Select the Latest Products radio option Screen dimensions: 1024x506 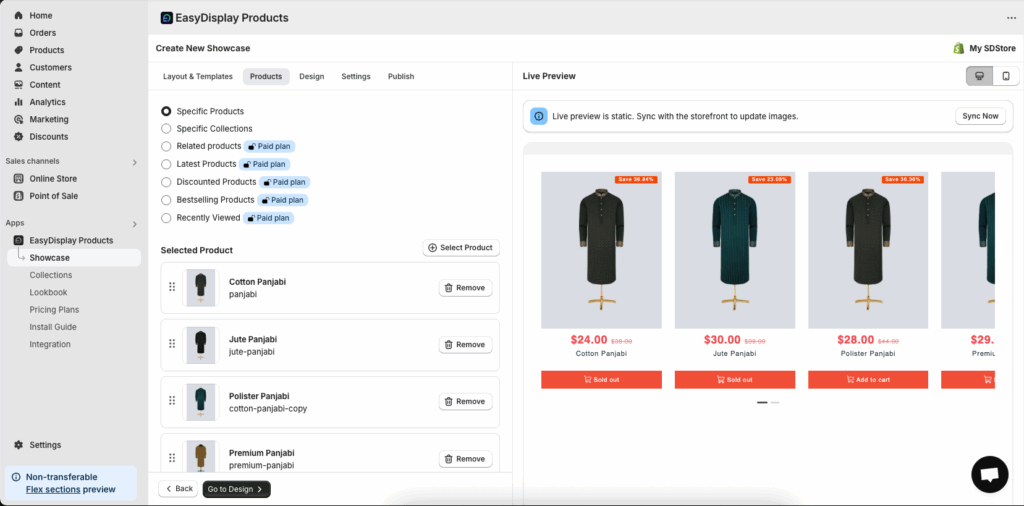tap(166, 164)
